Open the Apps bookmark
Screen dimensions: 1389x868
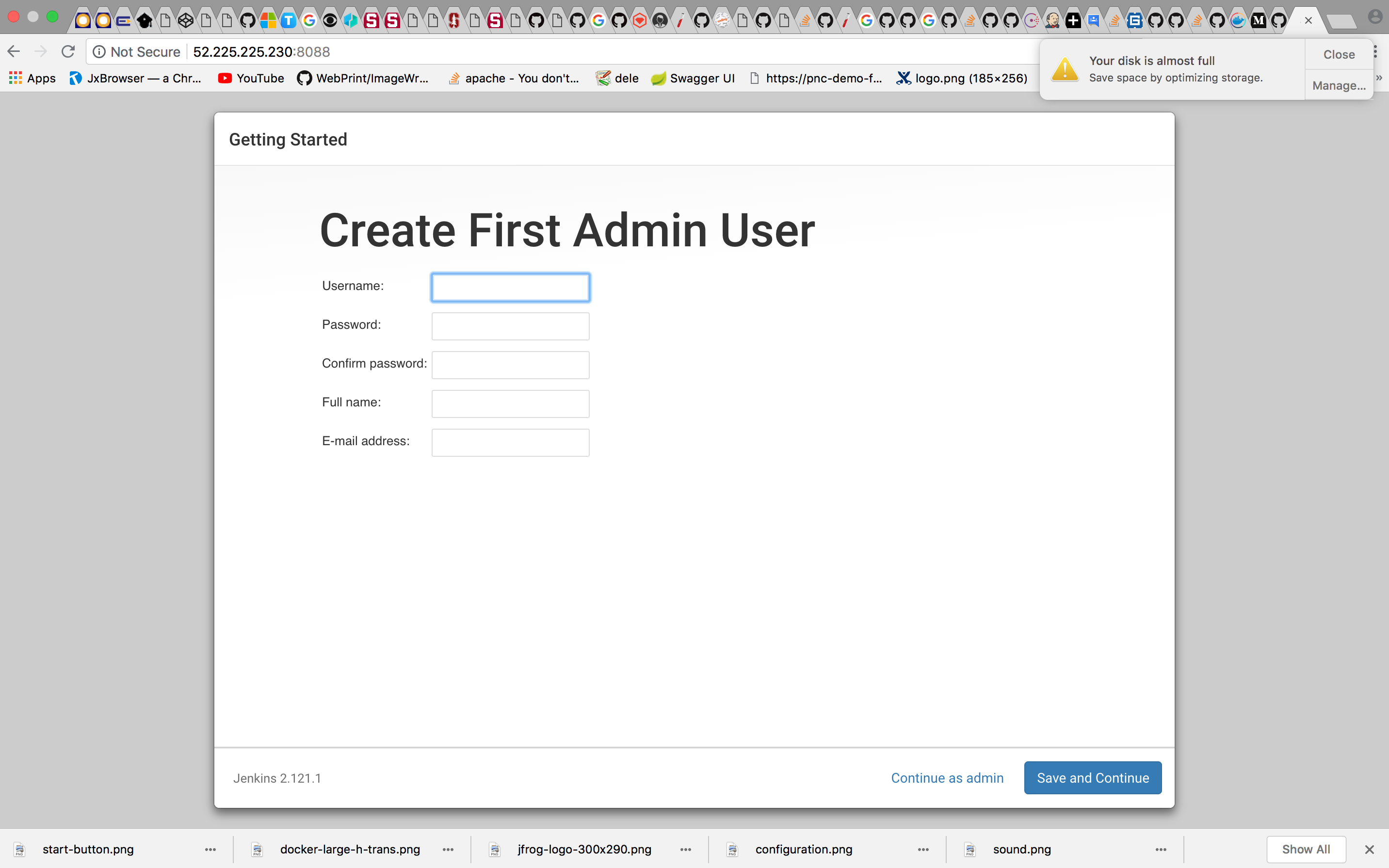click(32, 78)
